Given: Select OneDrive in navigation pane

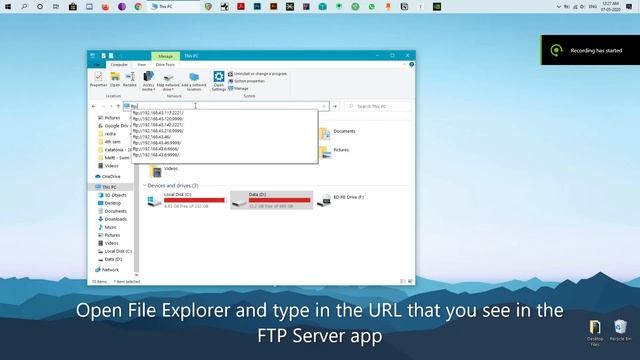Looking at the screenshot, I should [x=108, y=177].
